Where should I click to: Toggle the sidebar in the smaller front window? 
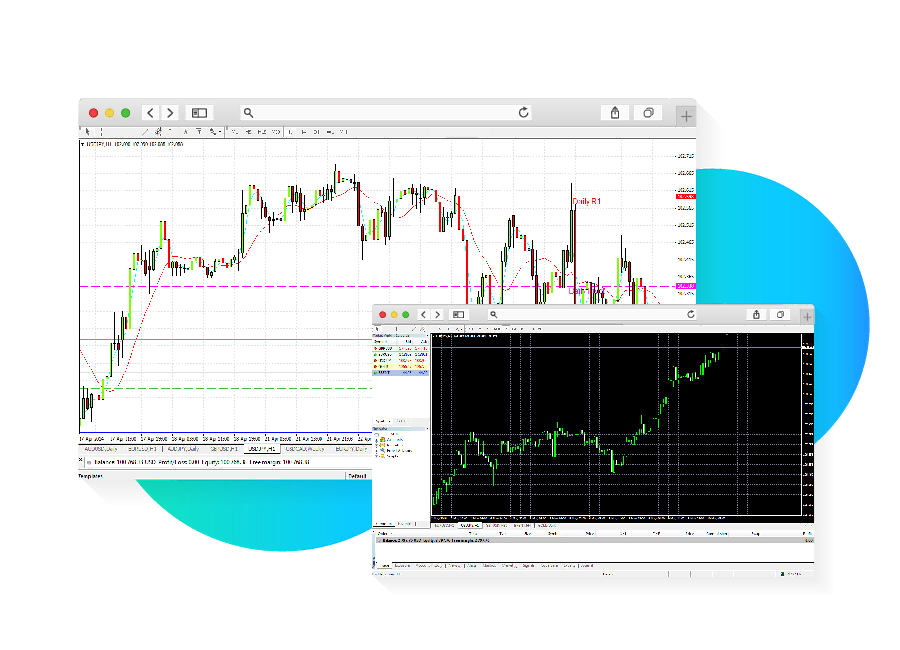[x=458, y=314]
